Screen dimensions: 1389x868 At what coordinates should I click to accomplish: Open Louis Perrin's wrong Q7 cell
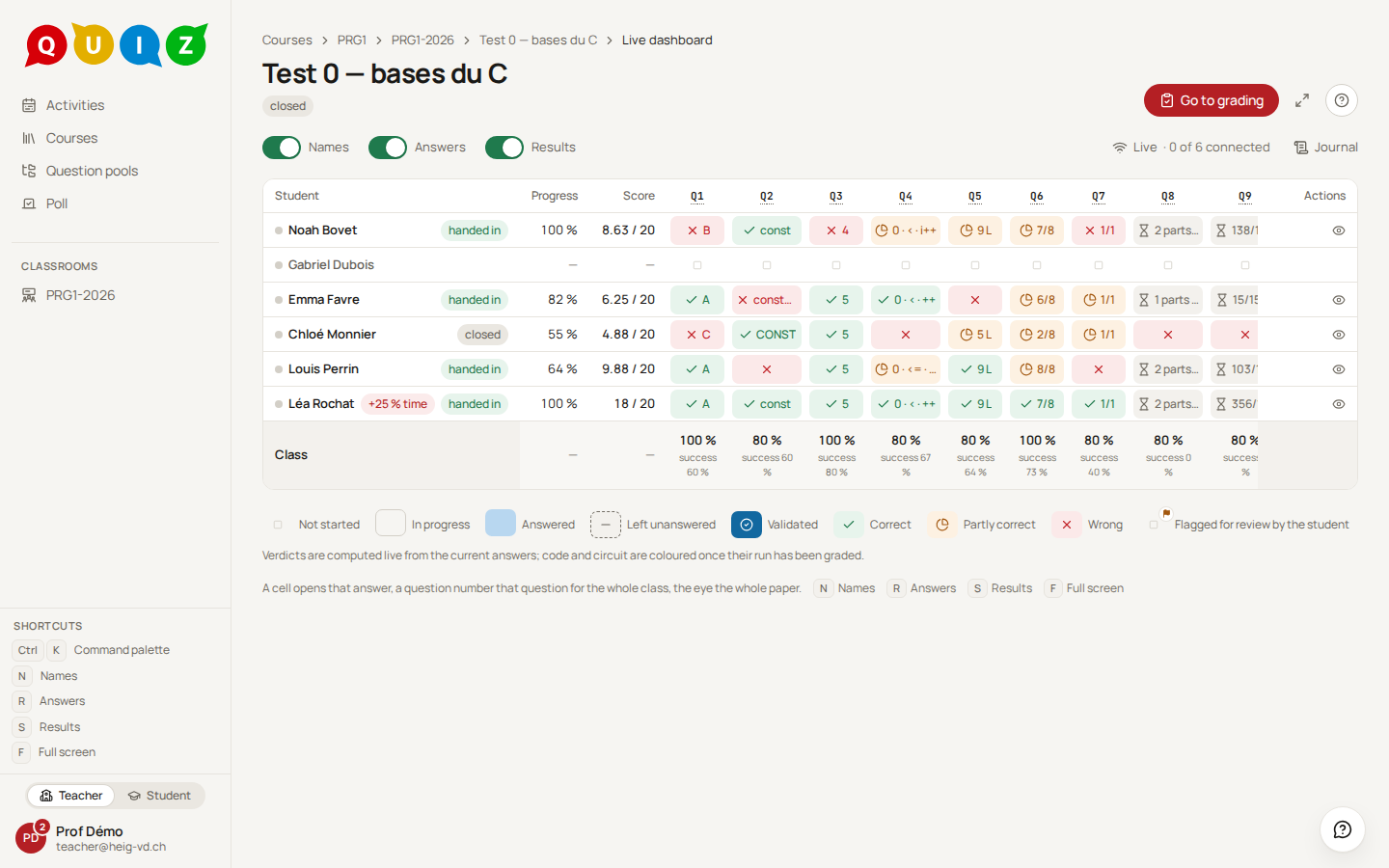click(x=1099, y=369)
